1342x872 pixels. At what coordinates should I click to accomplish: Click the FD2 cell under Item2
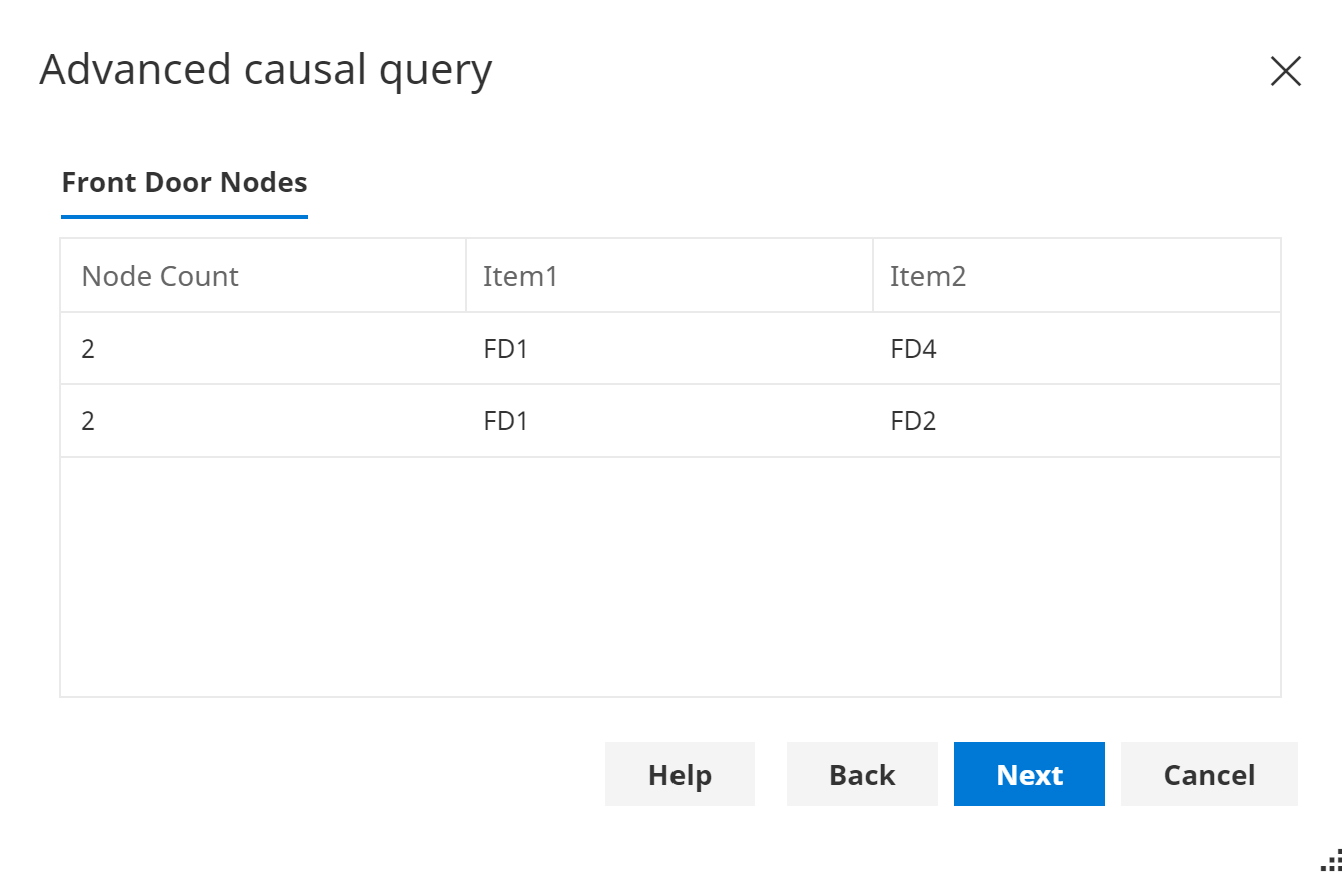pos(913,421)
